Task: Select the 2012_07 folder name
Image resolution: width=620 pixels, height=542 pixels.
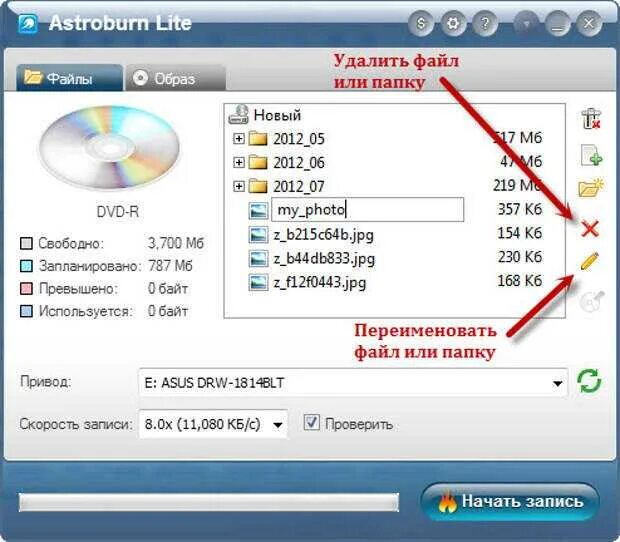Action: click(x=299, y=187)
